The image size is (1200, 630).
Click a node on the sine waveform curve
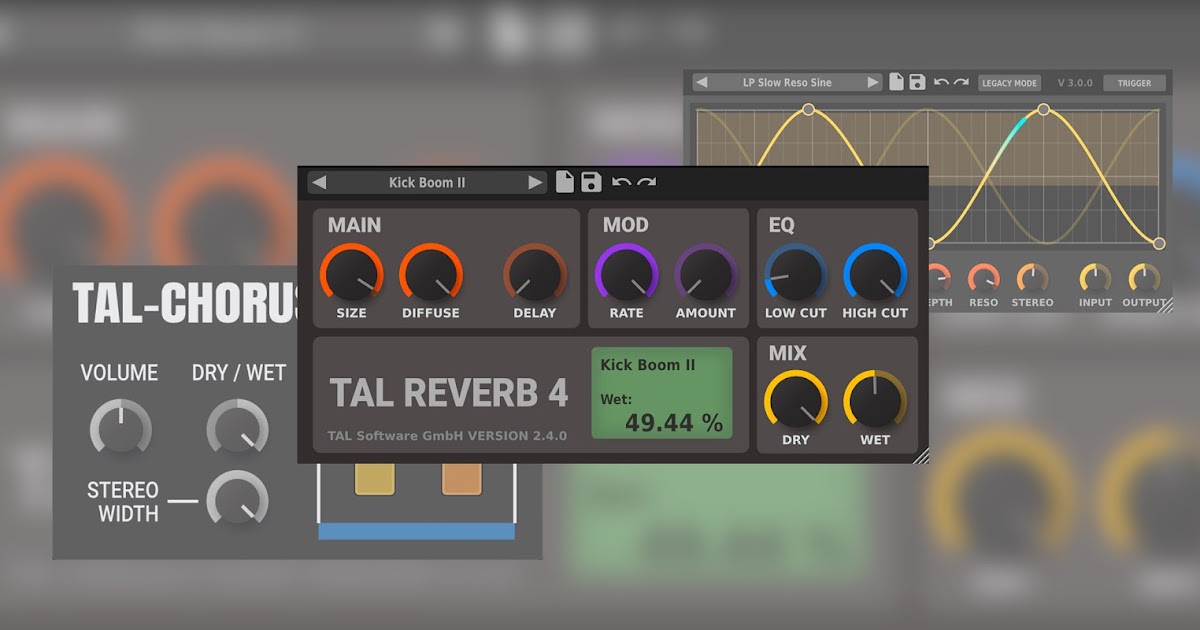pyautogui.click(x=808, y=108)
